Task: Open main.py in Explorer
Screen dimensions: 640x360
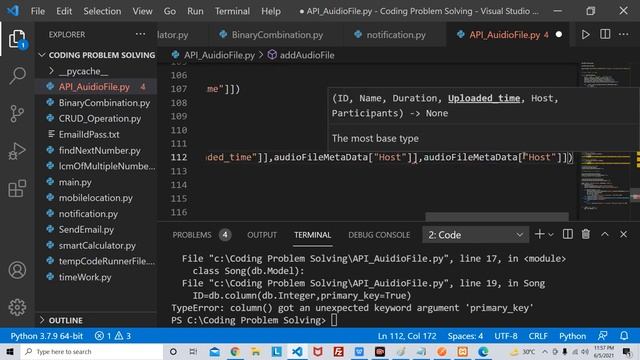Action: (x=96, y=182)
